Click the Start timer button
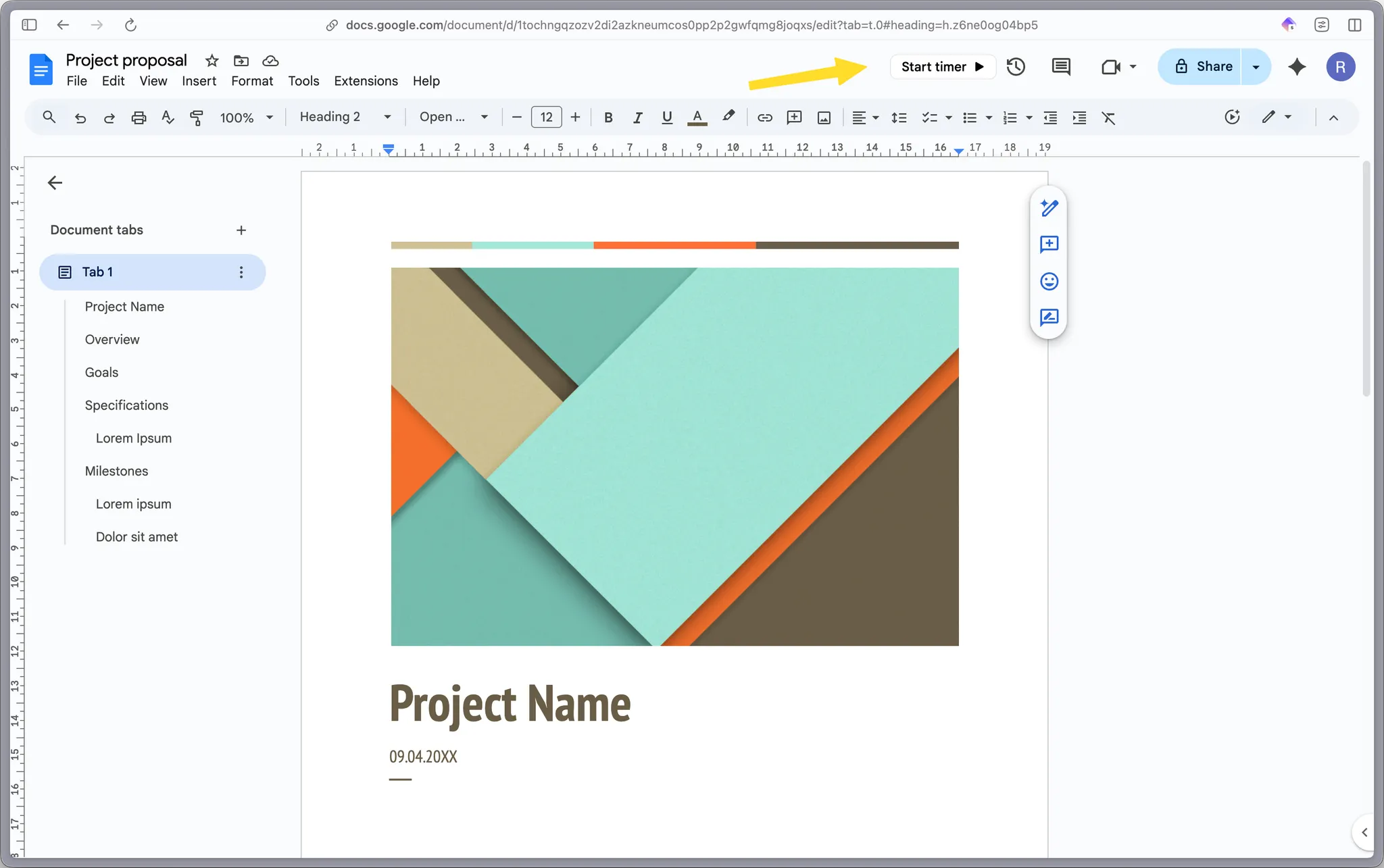Image resolution: width=1384 pixels, height=868 pixels. click(942, 67)
